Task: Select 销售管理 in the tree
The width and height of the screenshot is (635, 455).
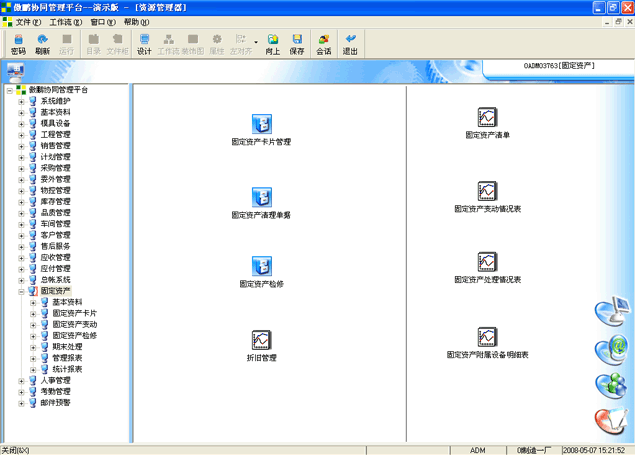Action: 55,145
